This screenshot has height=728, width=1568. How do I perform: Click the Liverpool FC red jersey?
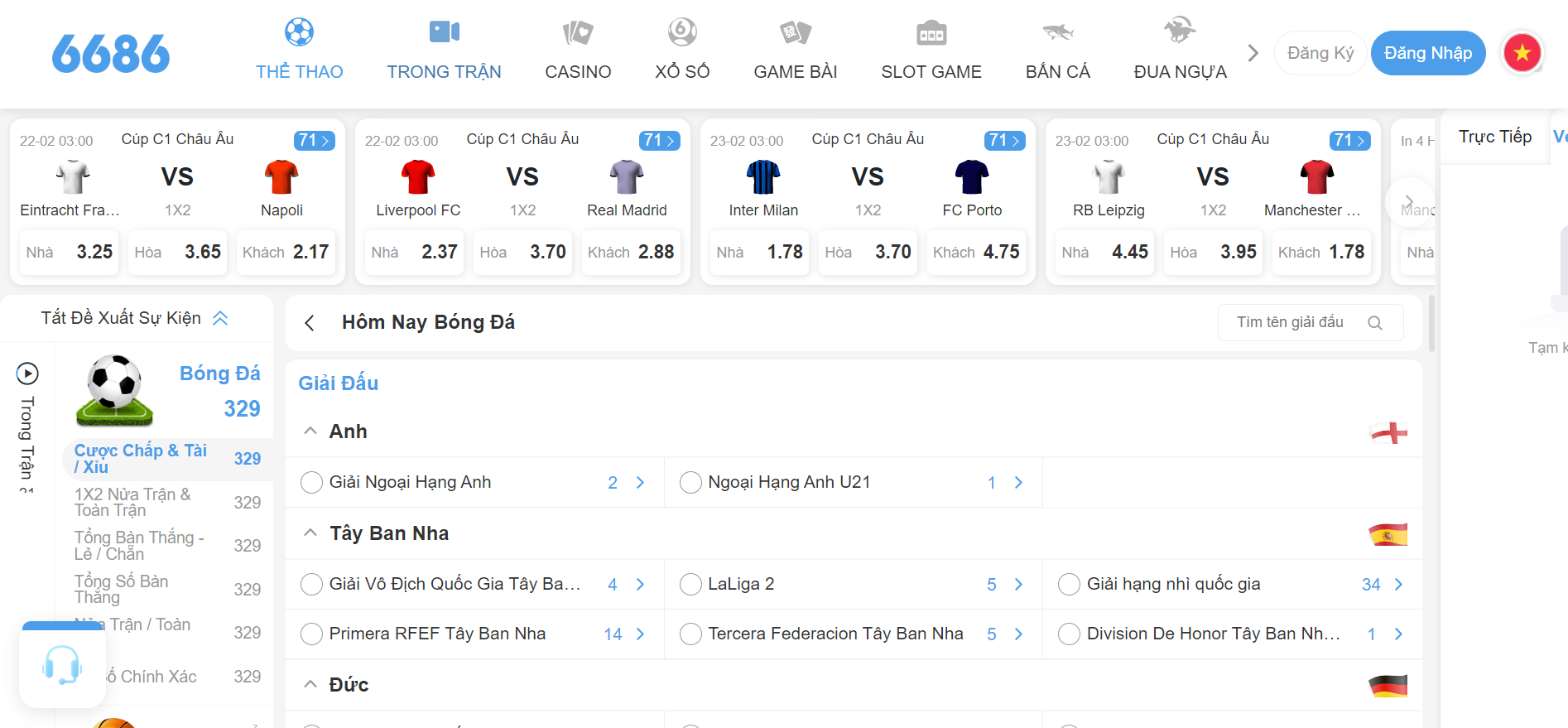tap(418, 177)
